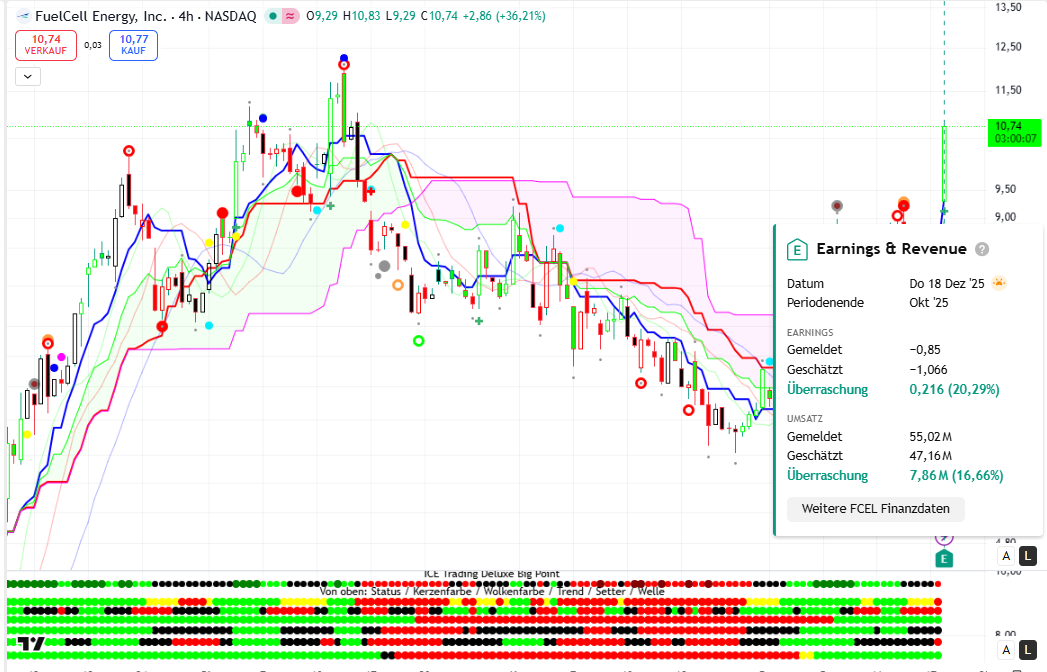Open the help question mark beside Earnings & Revenue

982,249
